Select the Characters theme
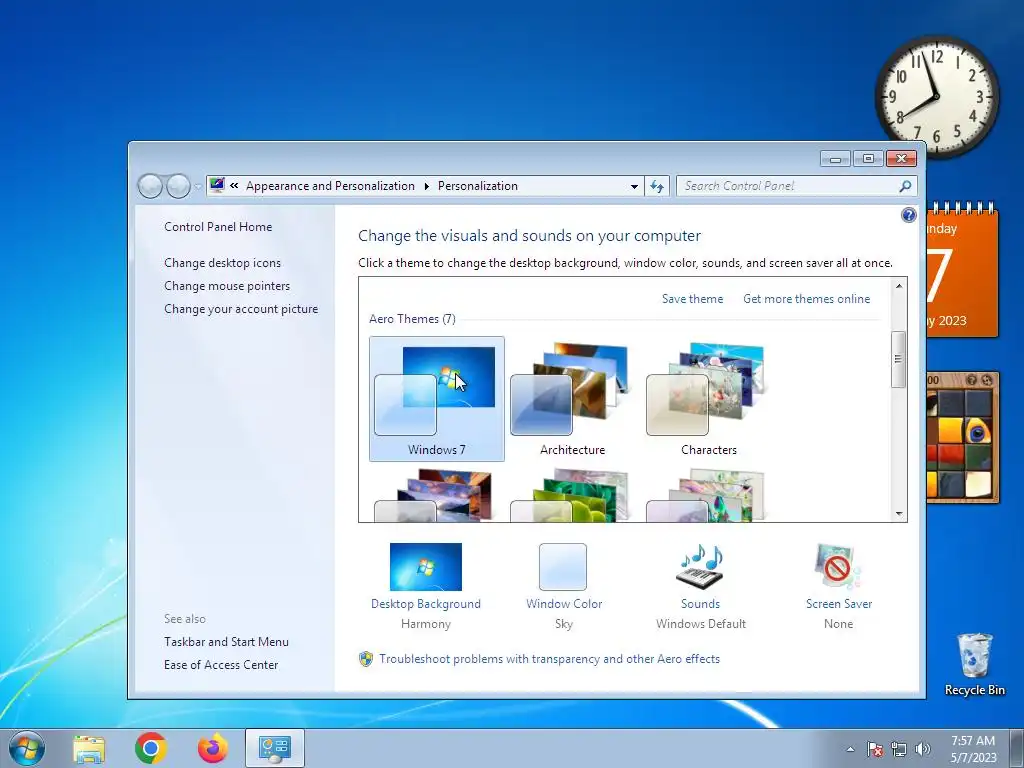Image resolution: width=1024 pixels, height=768 pixels. tap(708, 398)
